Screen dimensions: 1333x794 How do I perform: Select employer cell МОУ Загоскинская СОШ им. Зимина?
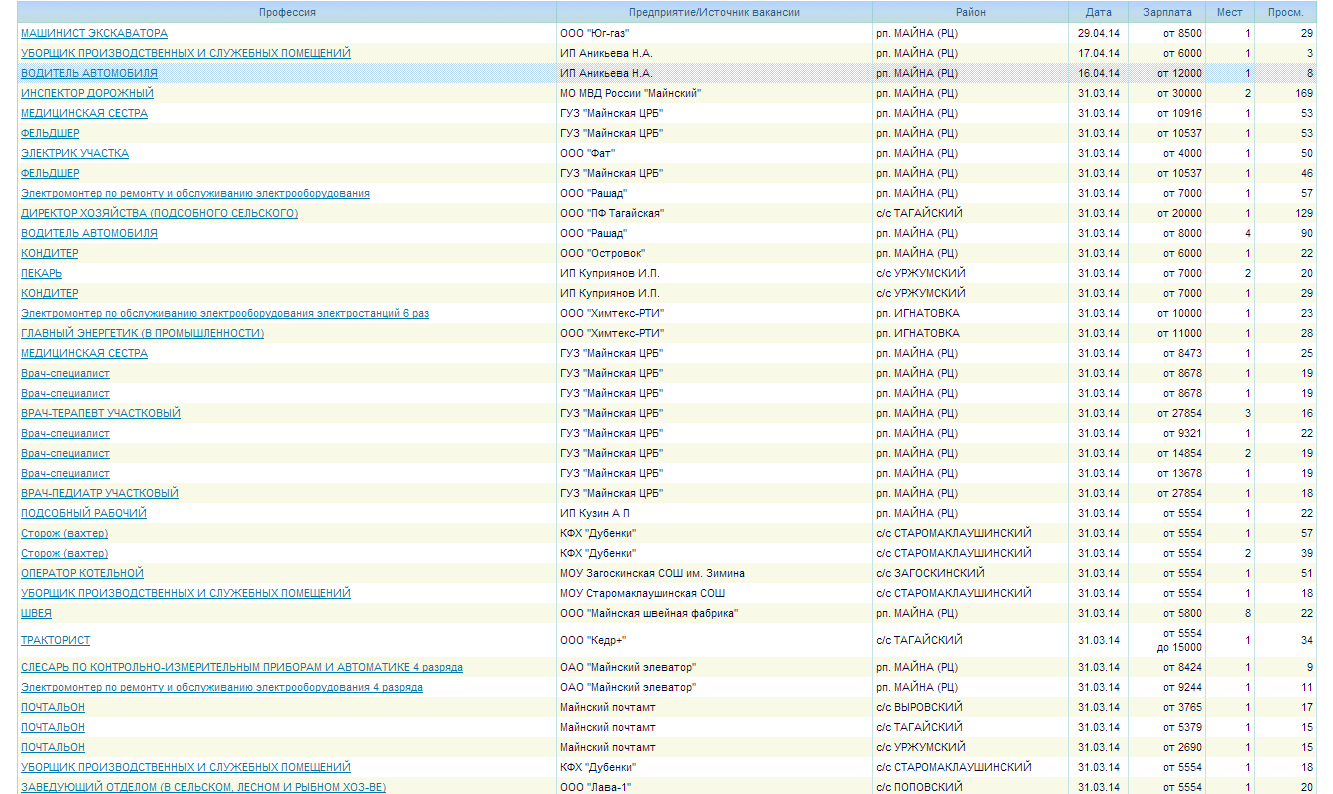coord(714,573)
